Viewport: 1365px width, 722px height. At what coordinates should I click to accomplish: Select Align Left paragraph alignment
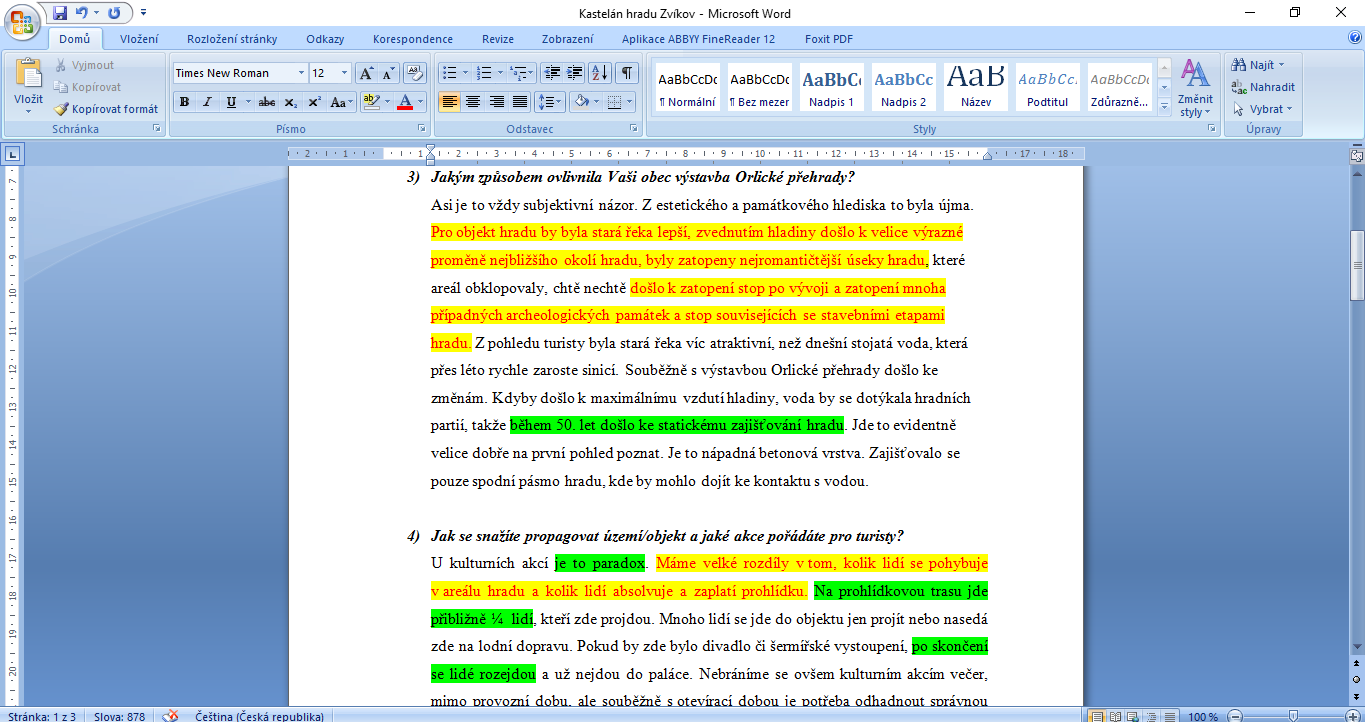click(x=450, y=102)
